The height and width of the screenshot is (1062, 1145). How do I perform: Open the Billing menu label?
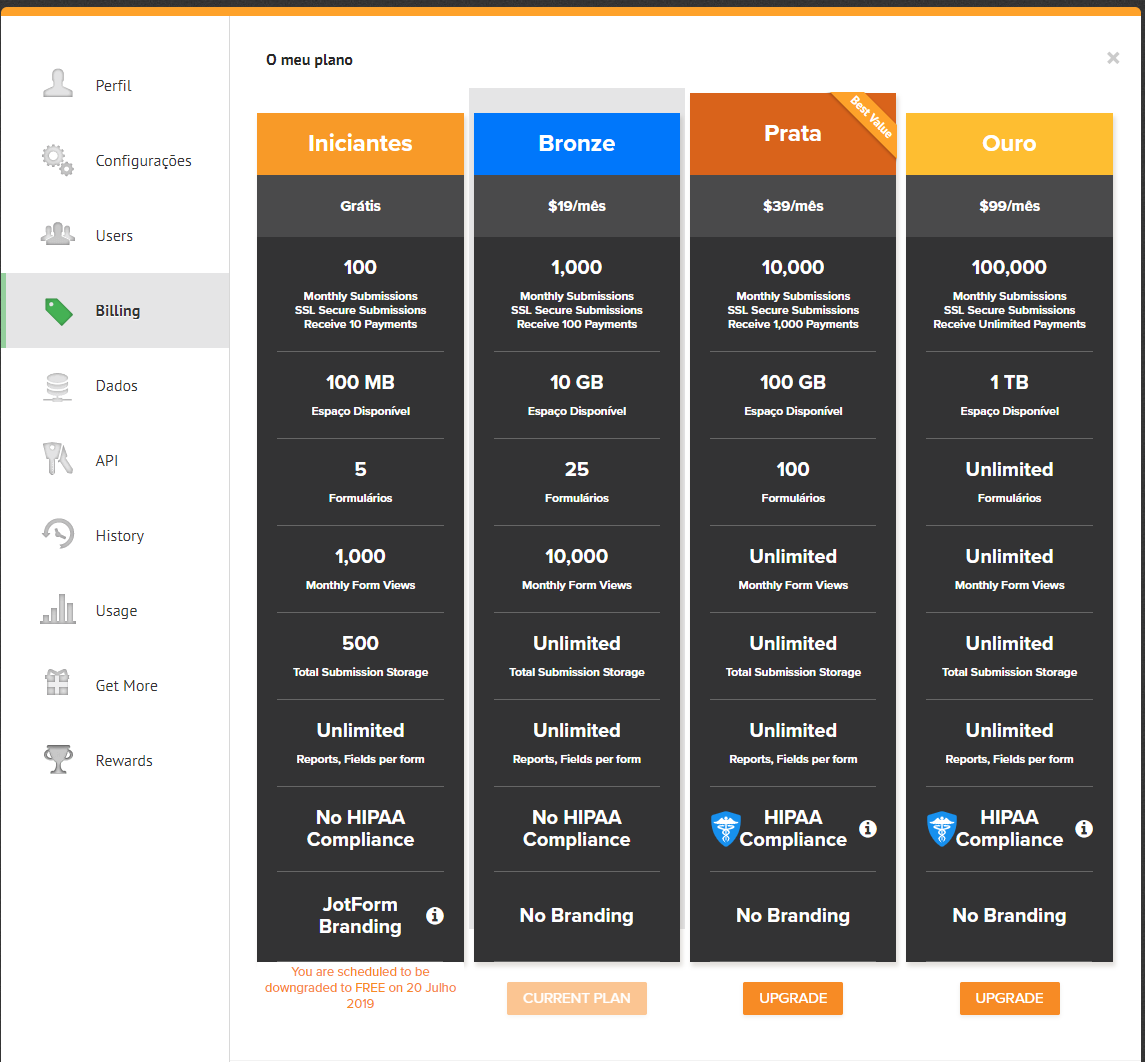pyautogui.click(x=118, y=311)
